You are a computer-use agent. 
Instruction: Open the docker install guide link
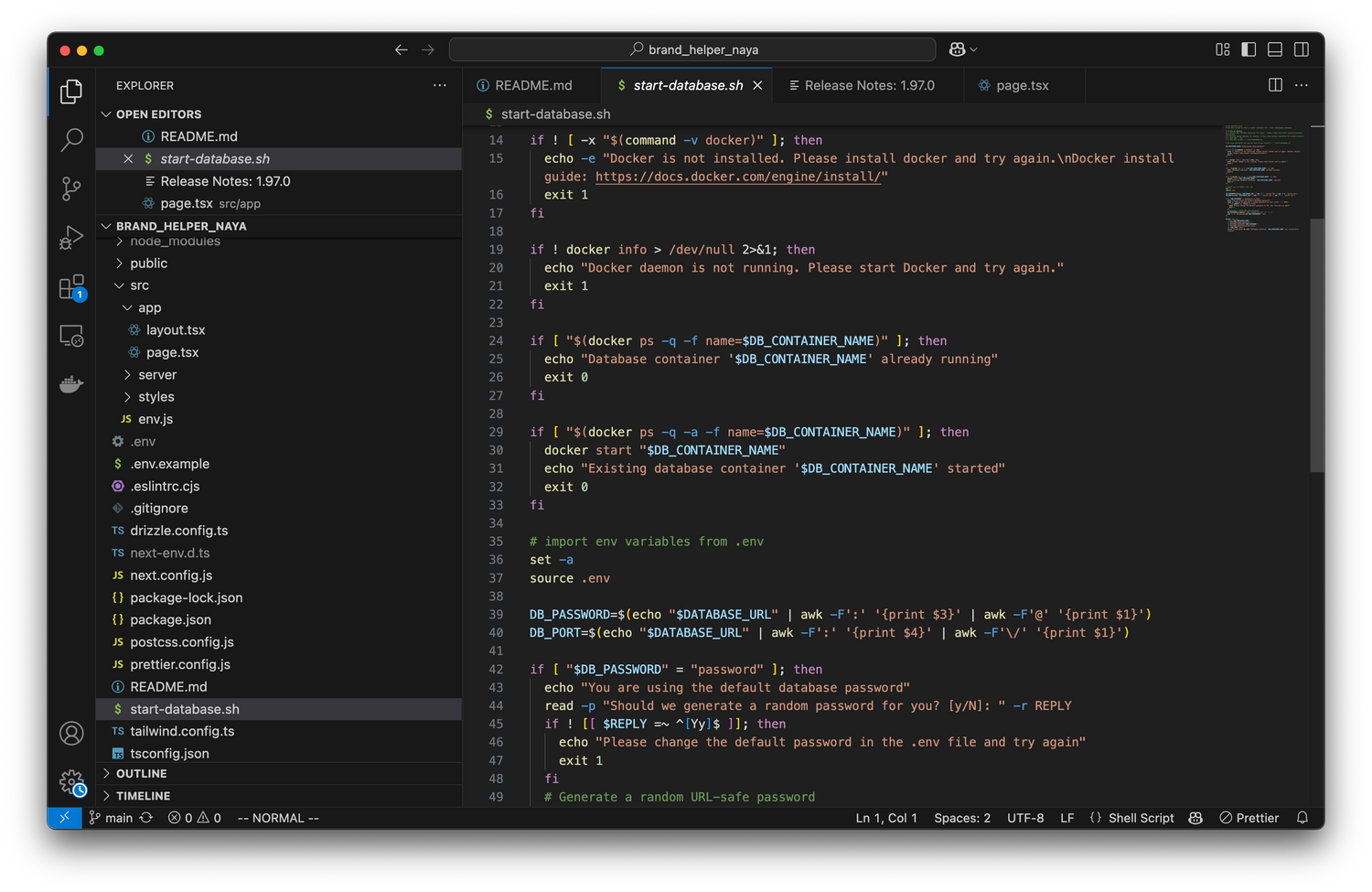pyautogui.click(x=737, y=176)
